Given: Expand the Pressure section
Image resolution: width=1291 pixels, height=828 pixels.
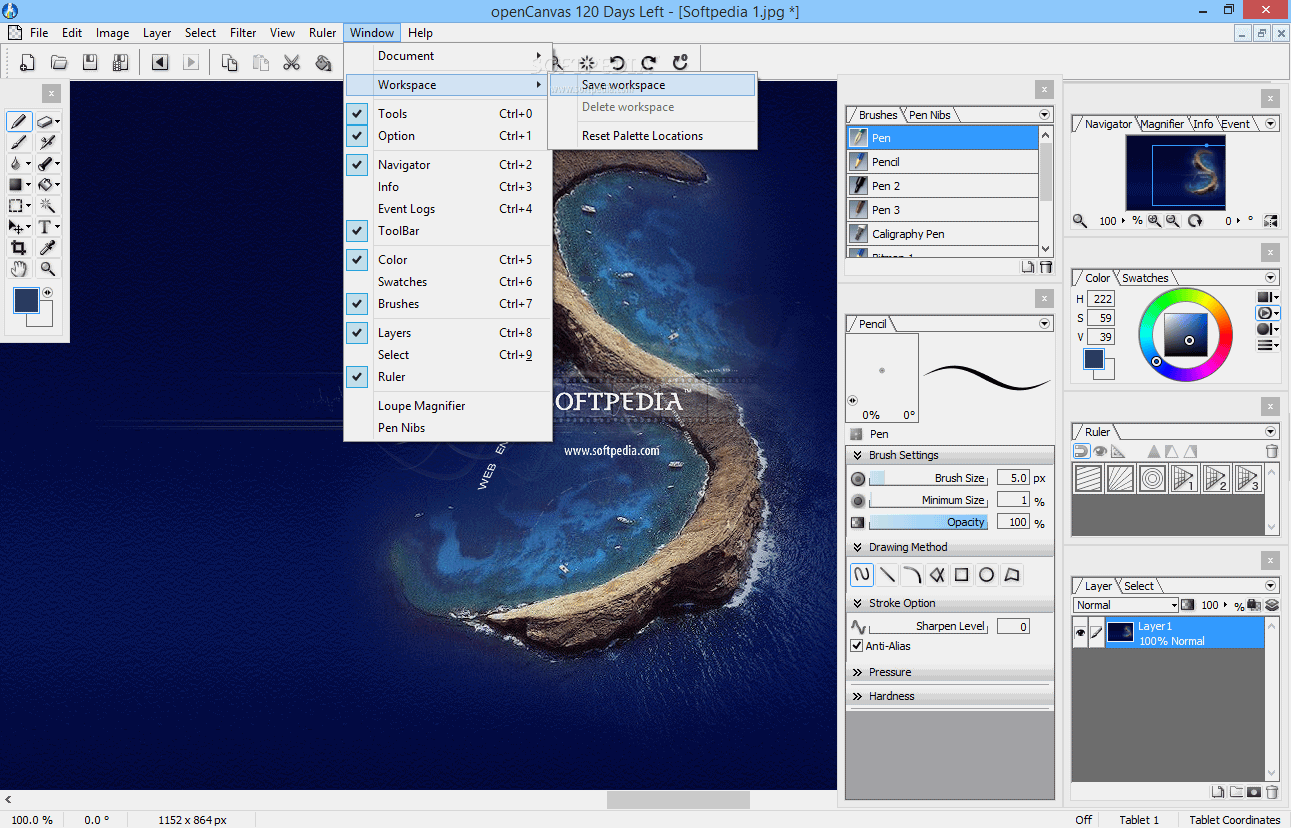Looking at the screenshot, I should click(858, 672).
